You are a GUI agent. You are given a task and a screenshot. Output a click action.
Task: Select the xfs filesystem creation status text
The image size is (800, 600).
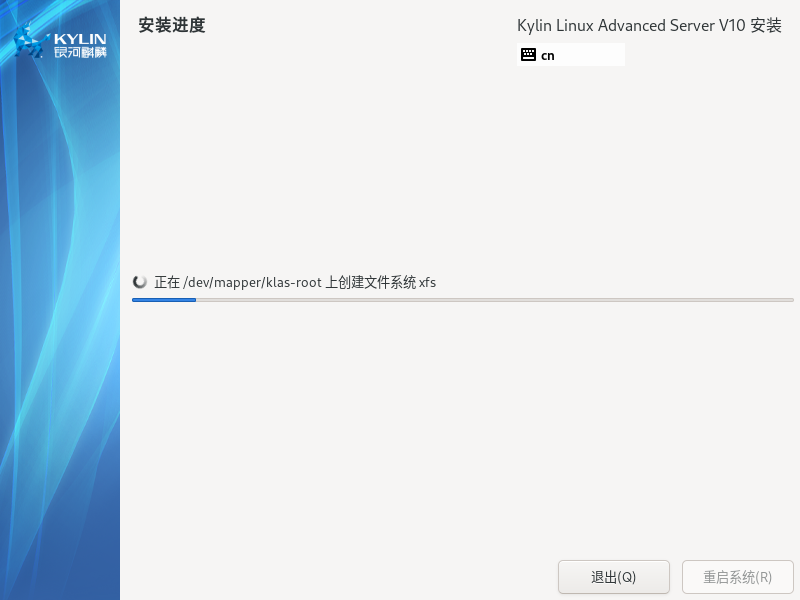coord(295,282)
